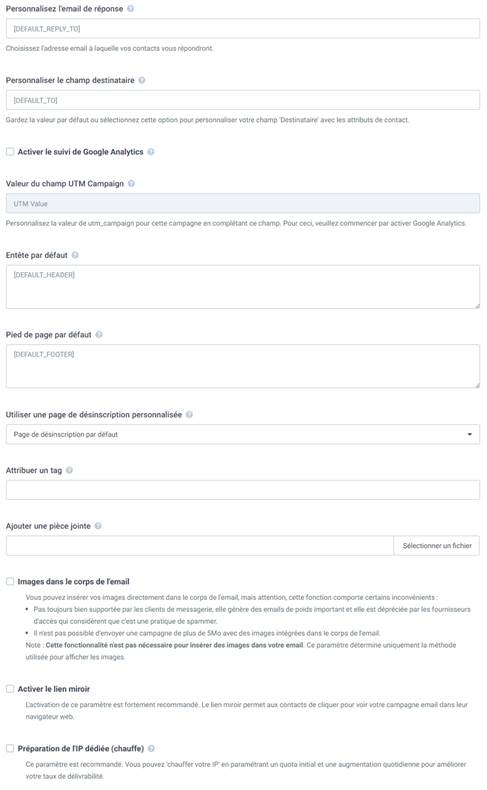Enable 'Préparation de l'IP dédiée (chauffe)' checkbox

pyautogui.click(x=10, y=748)
